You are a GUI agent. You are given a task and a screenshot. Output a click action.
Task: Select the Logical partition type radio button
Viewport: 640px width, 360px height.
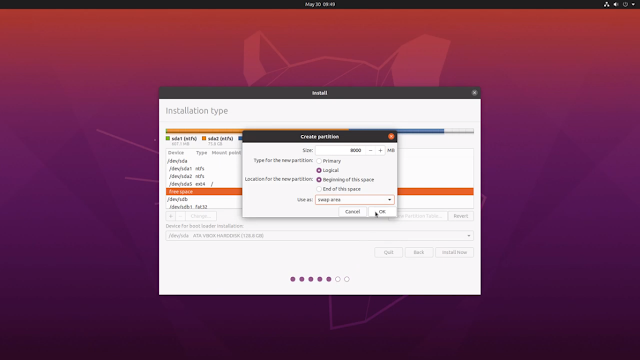[319, 170]
